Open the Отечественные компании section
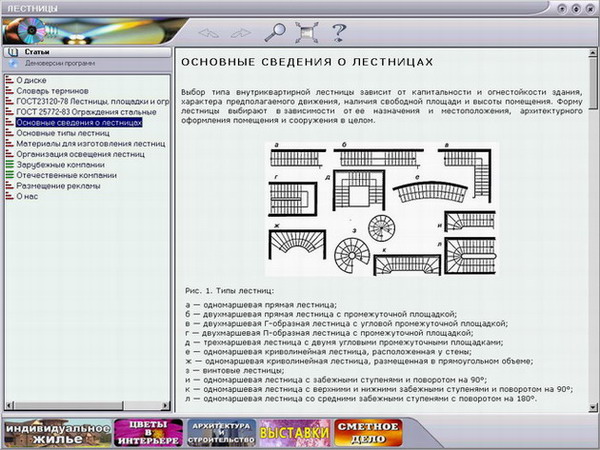The image size is (600, 450). pyautogui.click(x=67, y=175)
